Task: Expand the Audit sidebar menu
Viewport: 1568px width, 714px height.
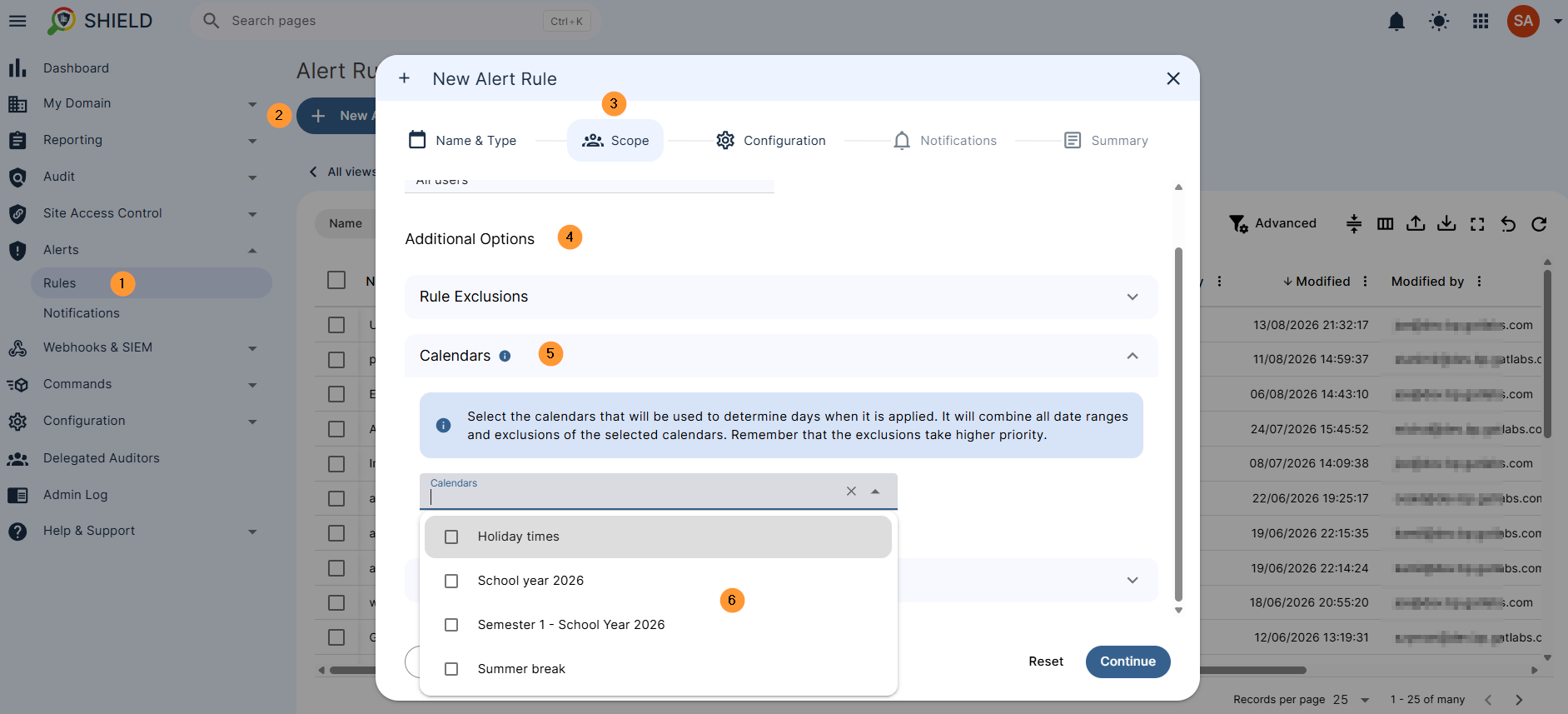Action: tap(252, 177)
